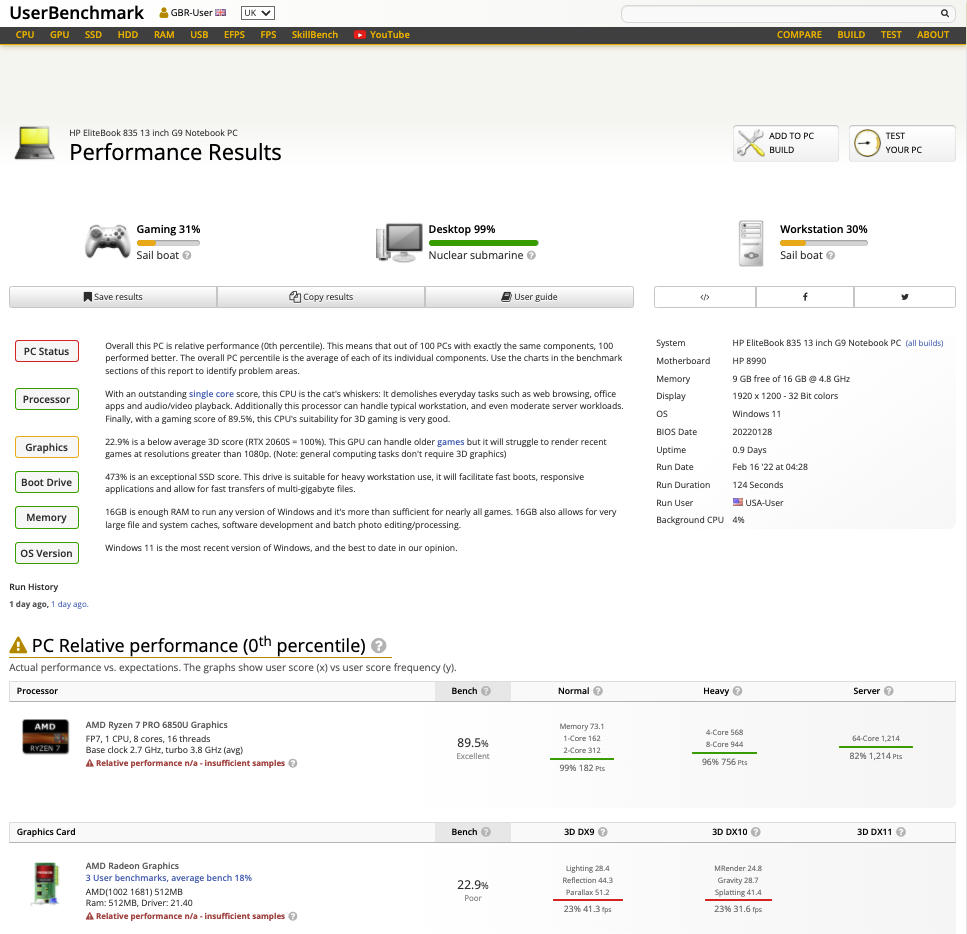Click the help icon next to Nuclear submarine
967x934 pixels.
point(531,256)
